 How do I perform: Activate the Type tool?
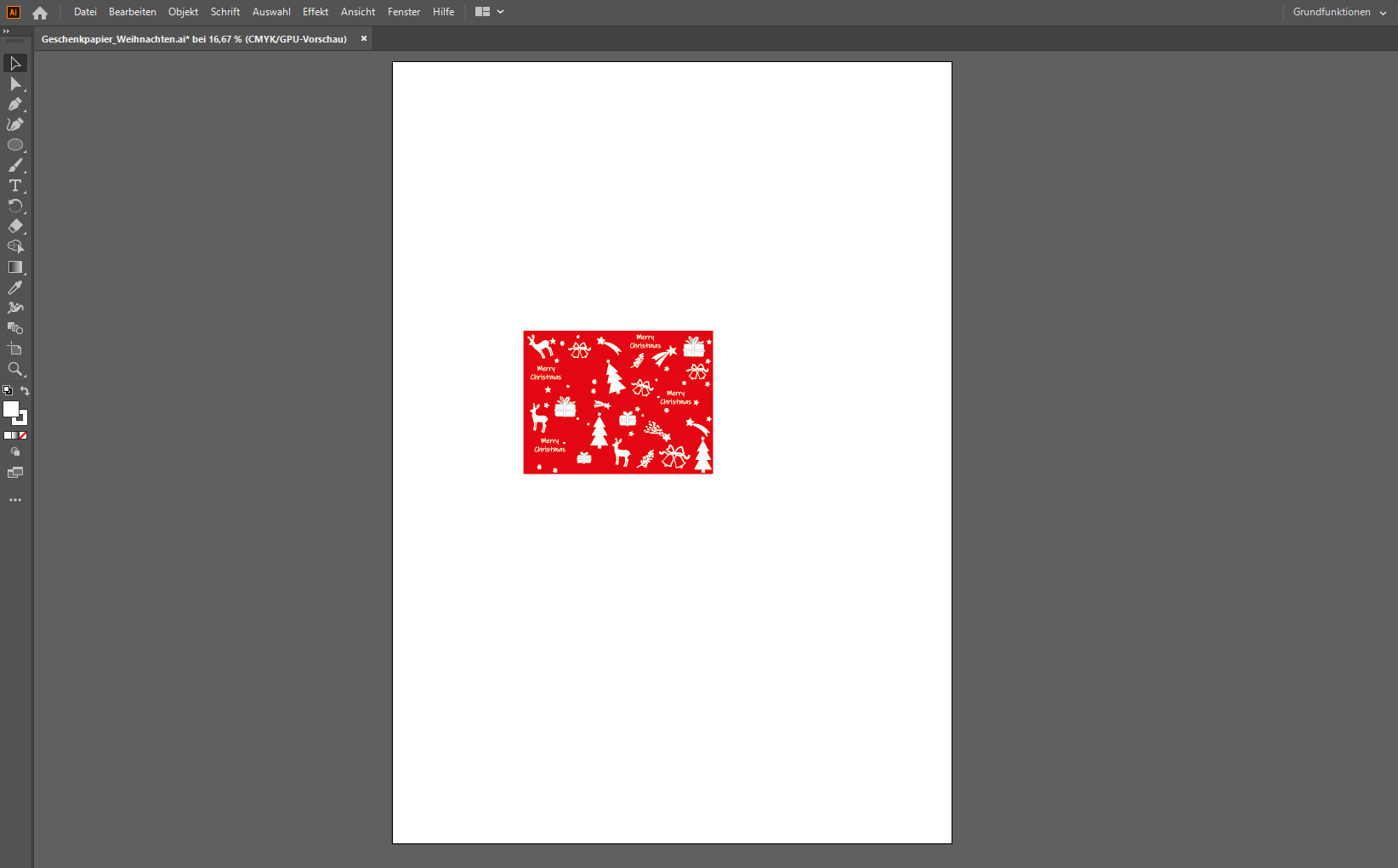click(x=15, y=186)
